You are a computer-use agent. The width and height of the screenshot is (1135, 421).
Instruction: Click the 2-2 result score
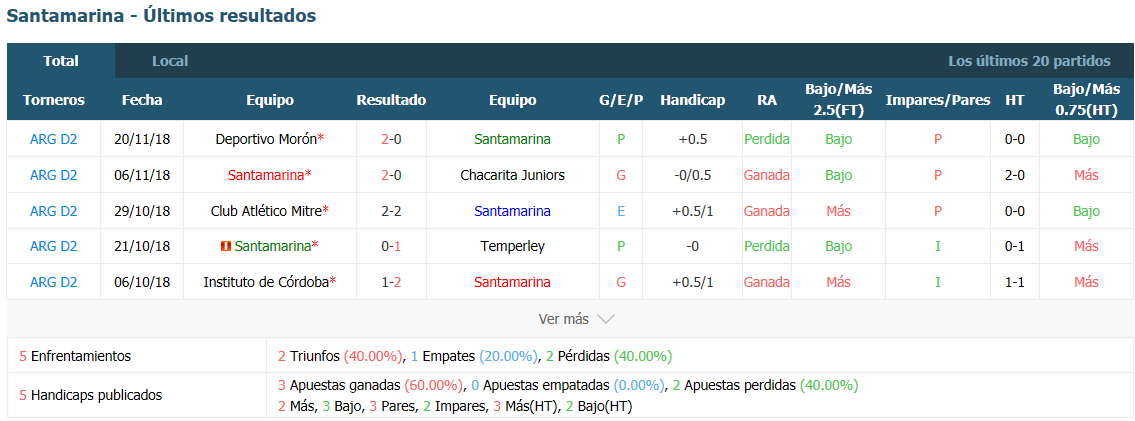(x=391, y=211)
